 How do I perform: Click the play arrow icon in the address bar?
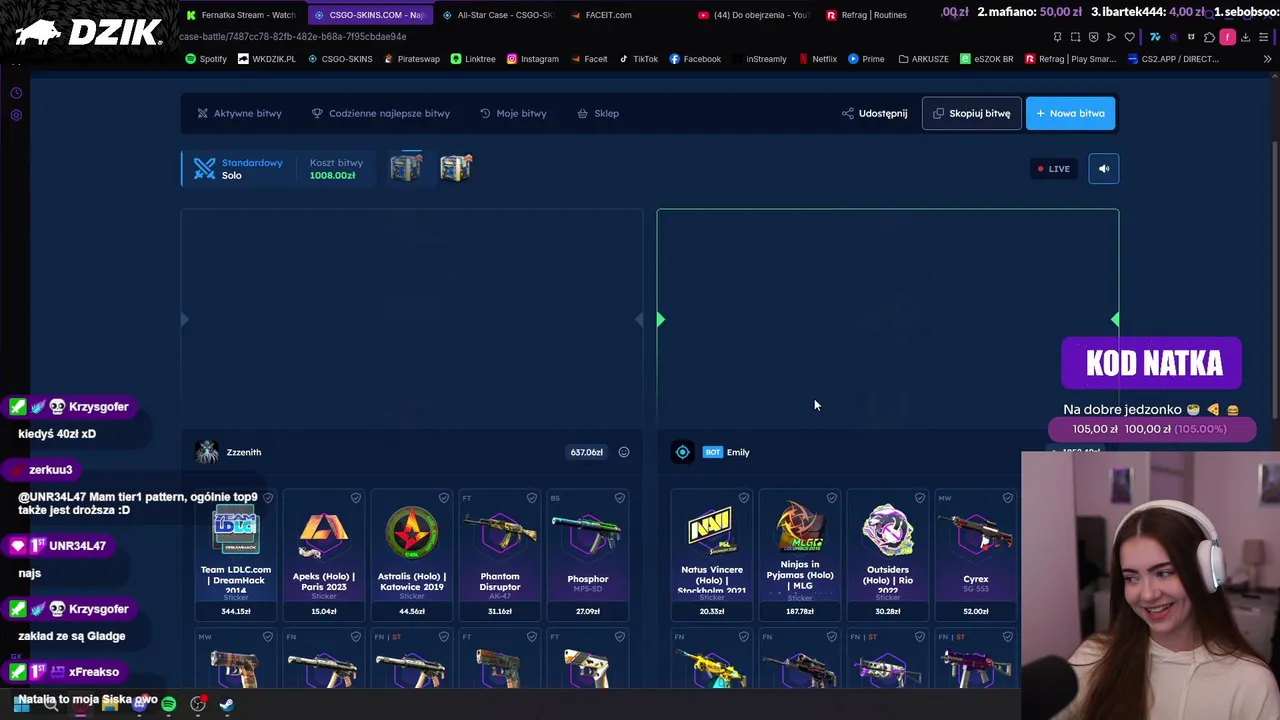(1111, 37)
